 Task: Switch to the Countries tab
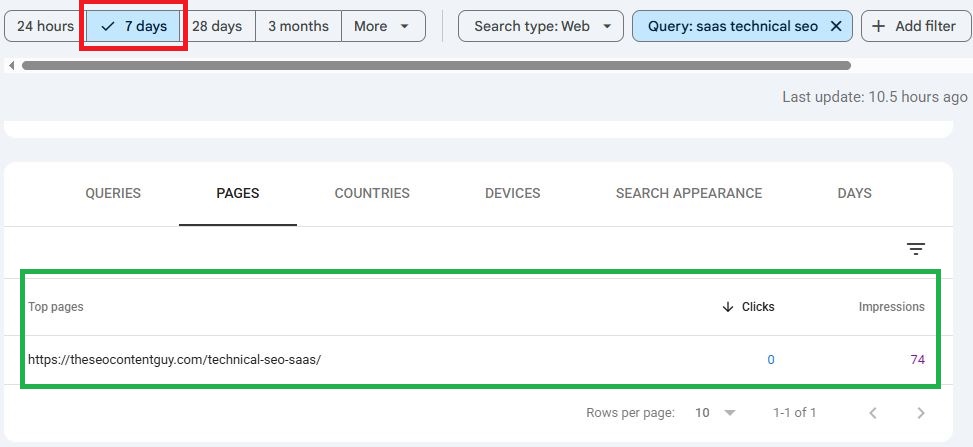pyautogui.click(x=372, y=193)
